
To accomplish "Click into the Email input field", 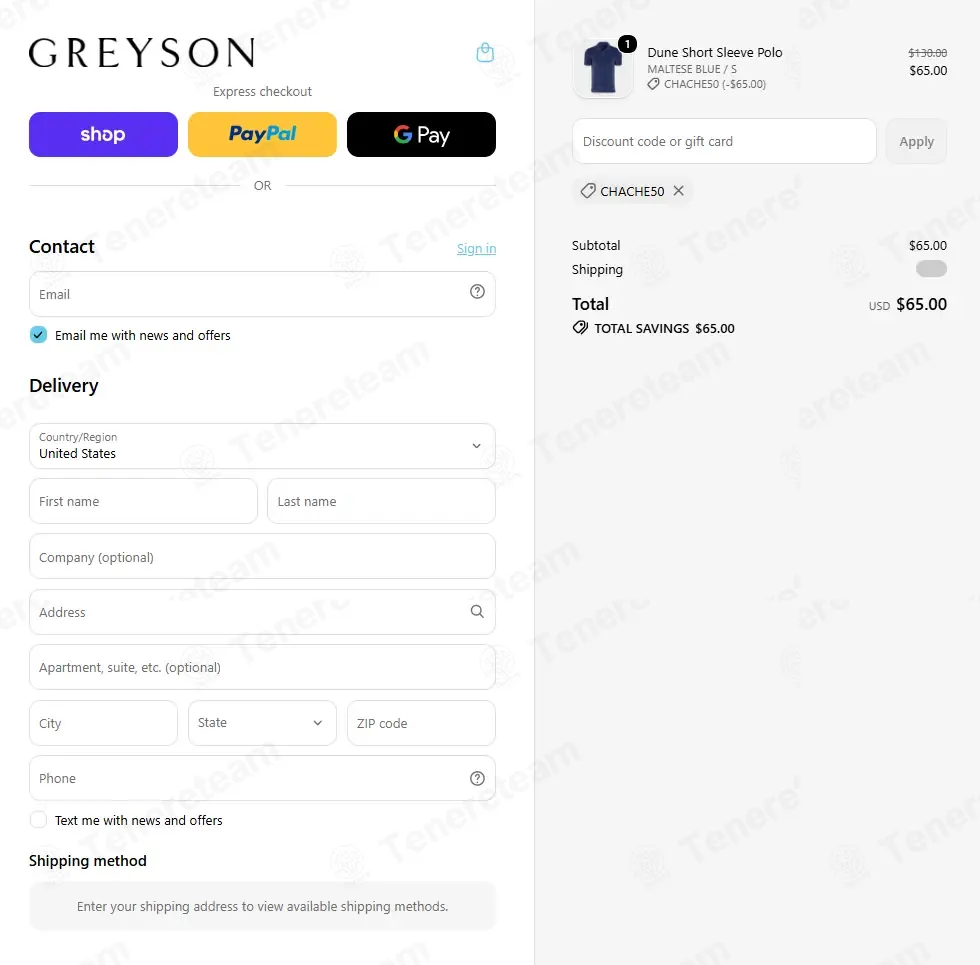I will tap(262, 294).
